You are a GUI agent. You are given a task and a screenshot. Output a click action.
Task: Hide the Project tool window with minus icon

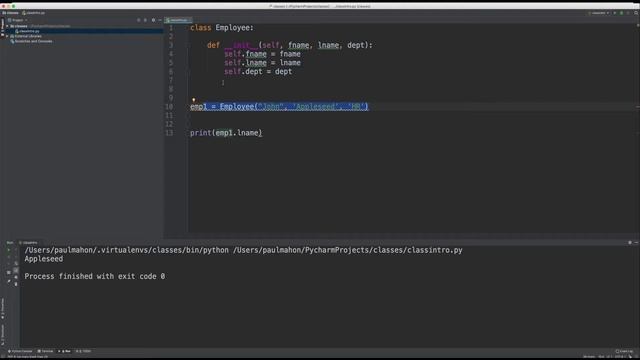(160, 20)
